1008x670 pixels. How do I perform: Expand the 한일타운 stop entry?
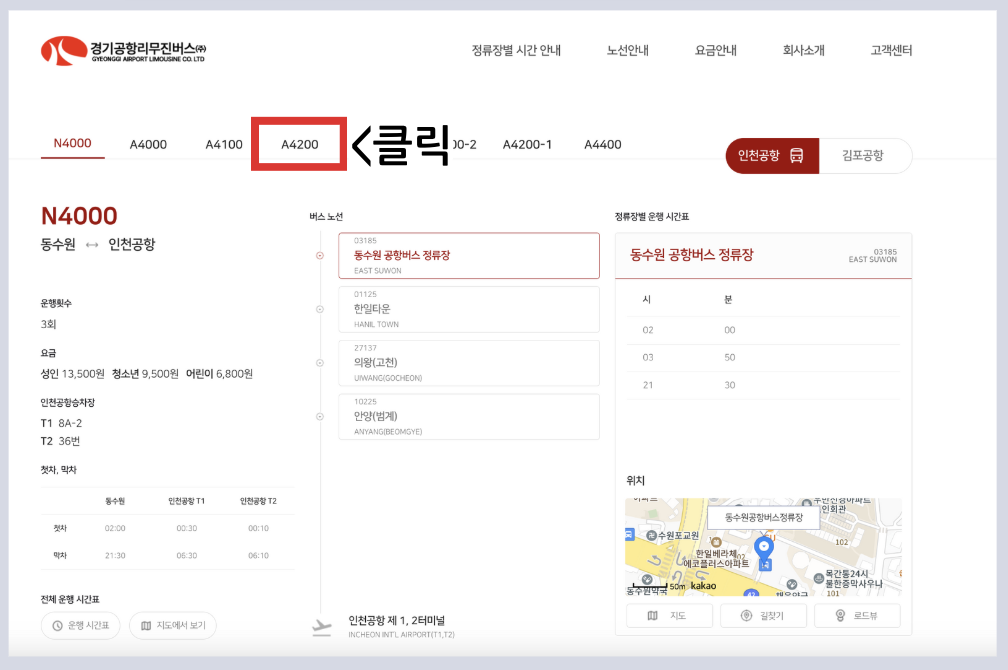(469, 309)
